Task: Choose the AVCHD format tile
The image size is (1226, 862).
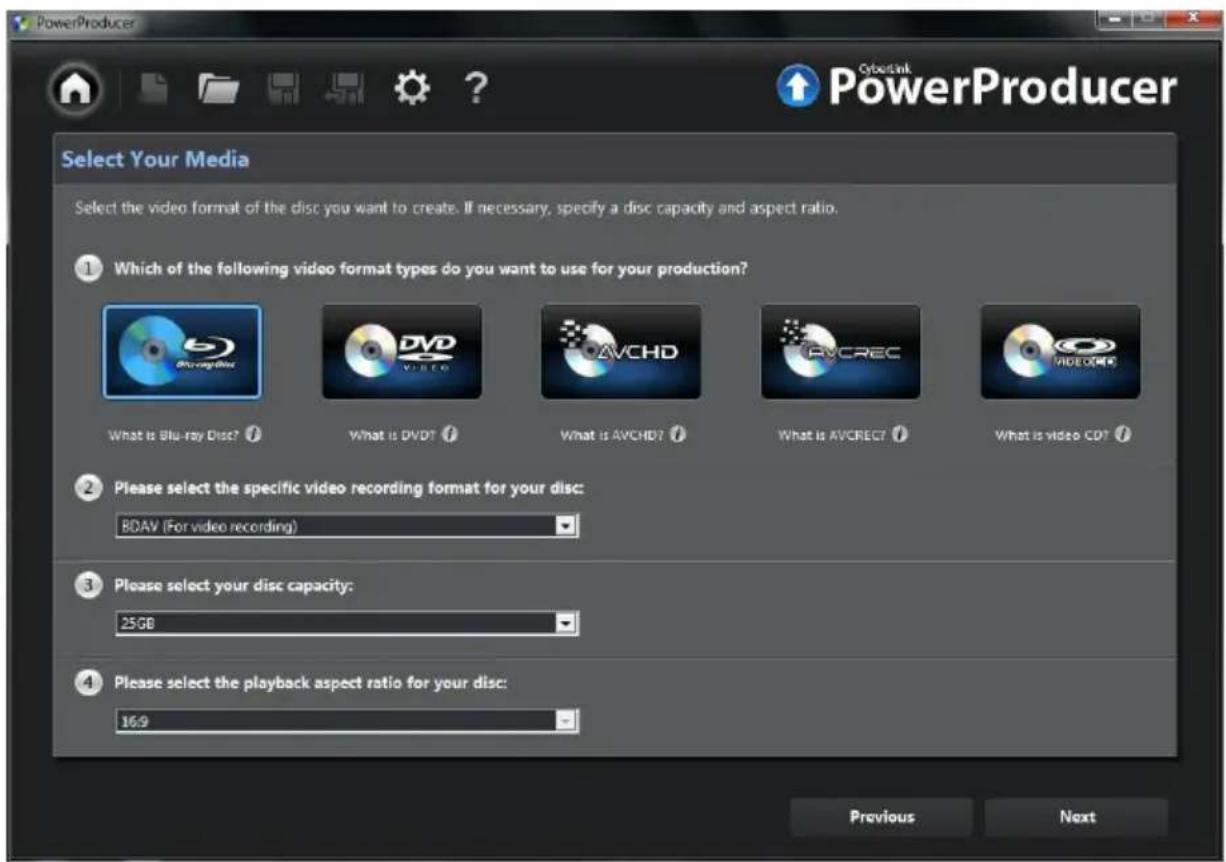Action: click(x=621, y=352)
